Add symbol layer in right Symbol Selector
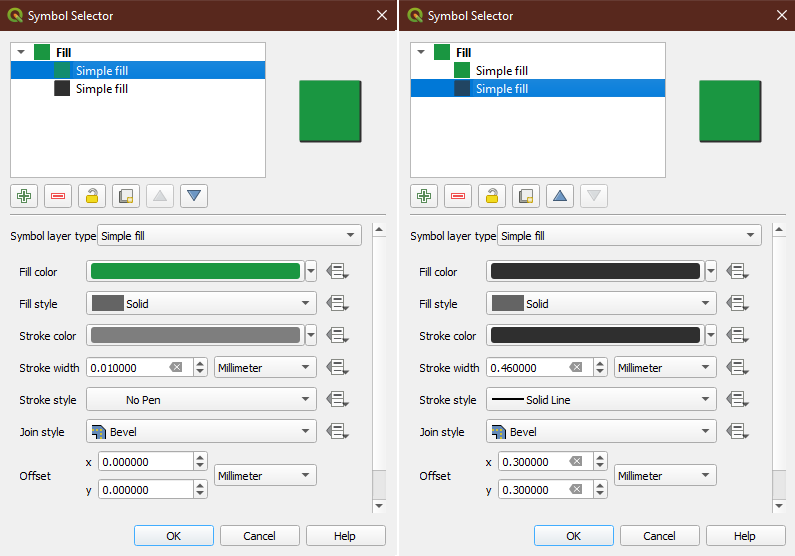Viewport: 795px width, 556px height. click(x=424, y=196)
